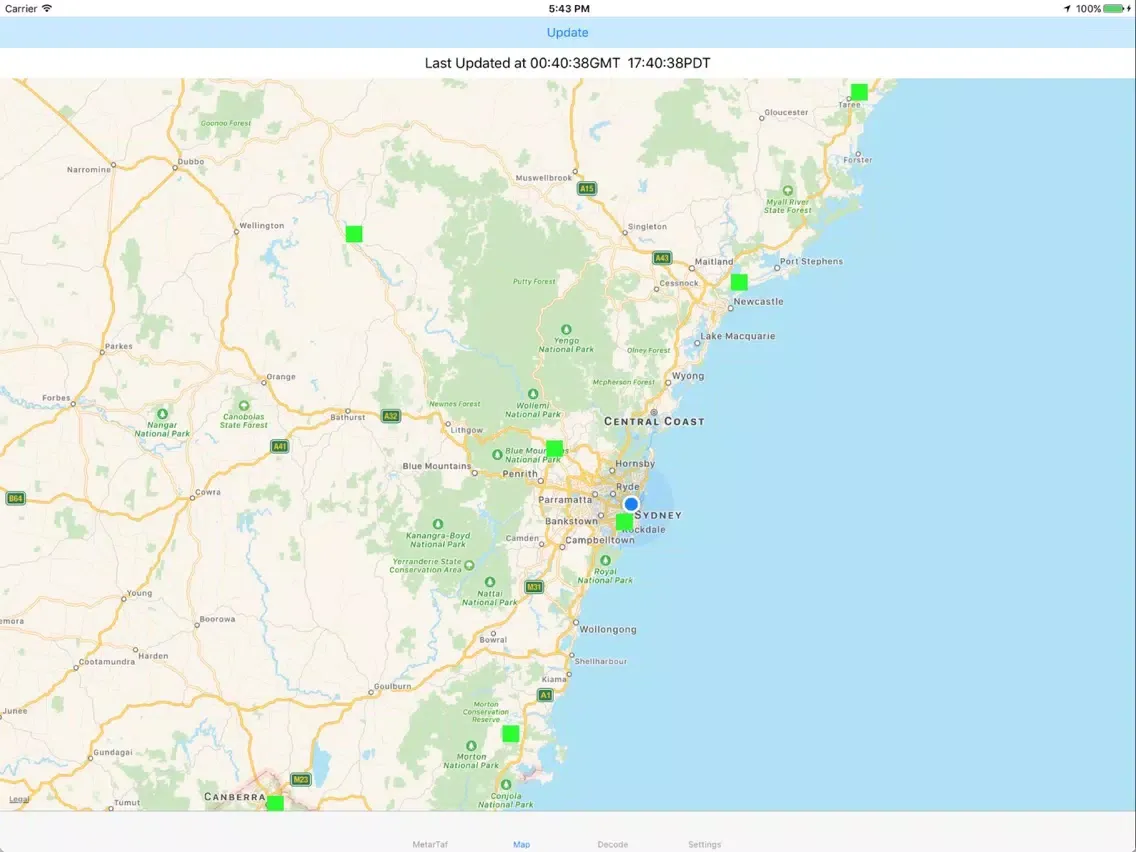Click the Muswellbrook town label

click(x=543, y=178)
